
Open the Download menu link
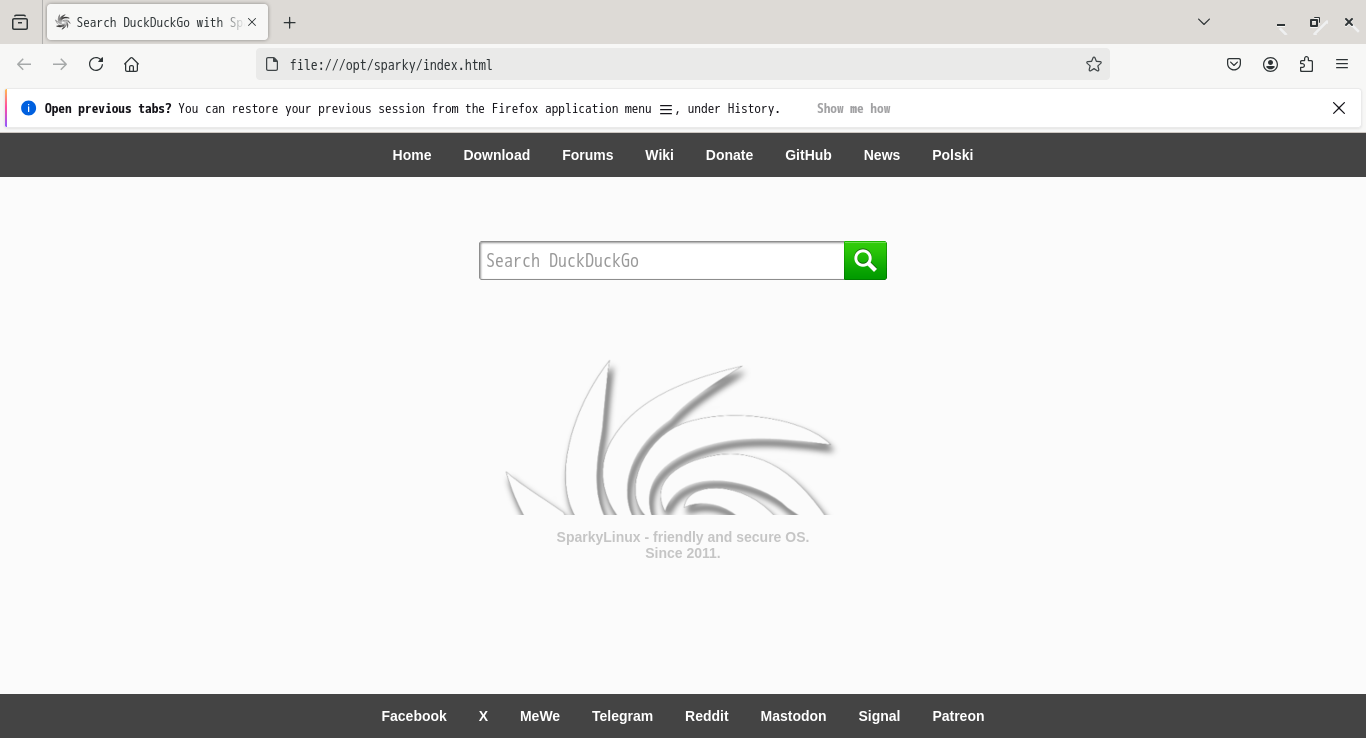[497, 155]
